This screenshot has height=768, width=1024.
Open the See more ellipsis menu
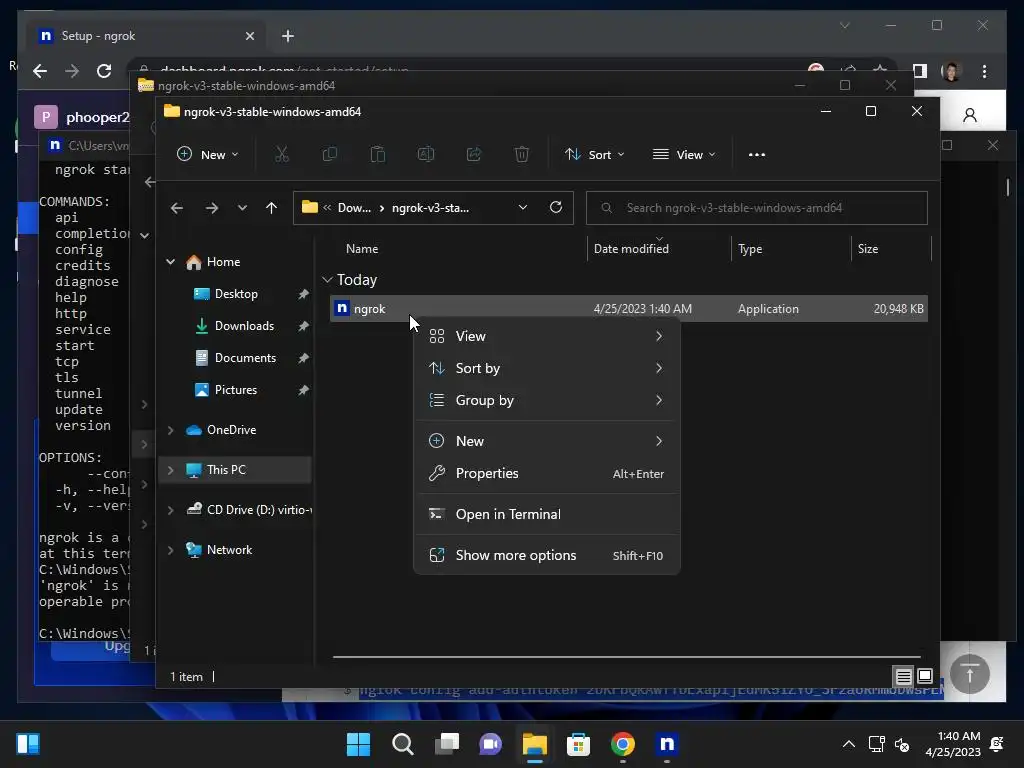click(757, 155)
